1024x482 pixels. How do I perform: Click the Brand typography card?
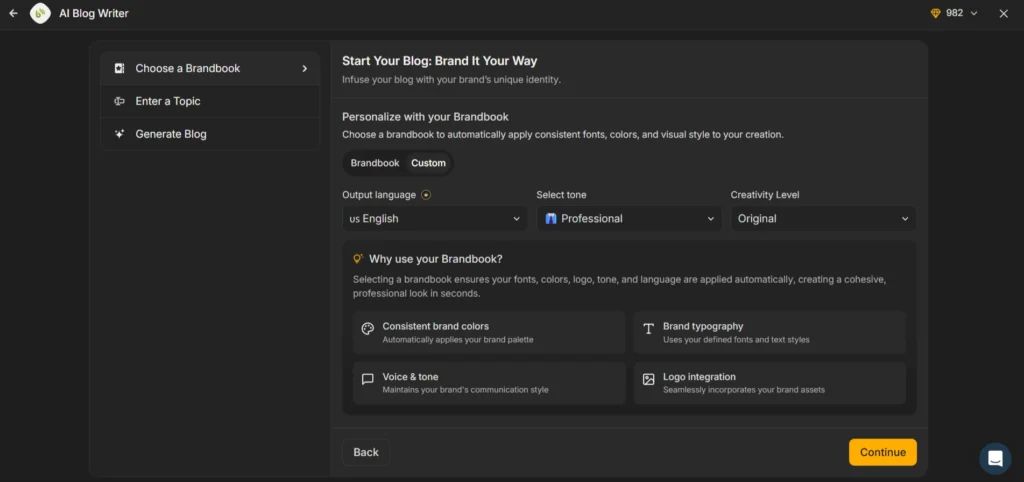(x=770, y=332)
